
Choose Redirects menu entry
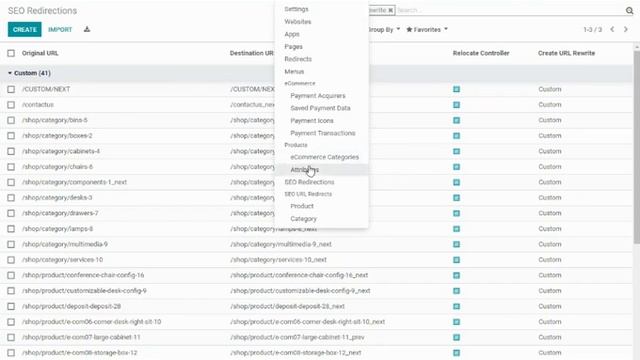298,59
